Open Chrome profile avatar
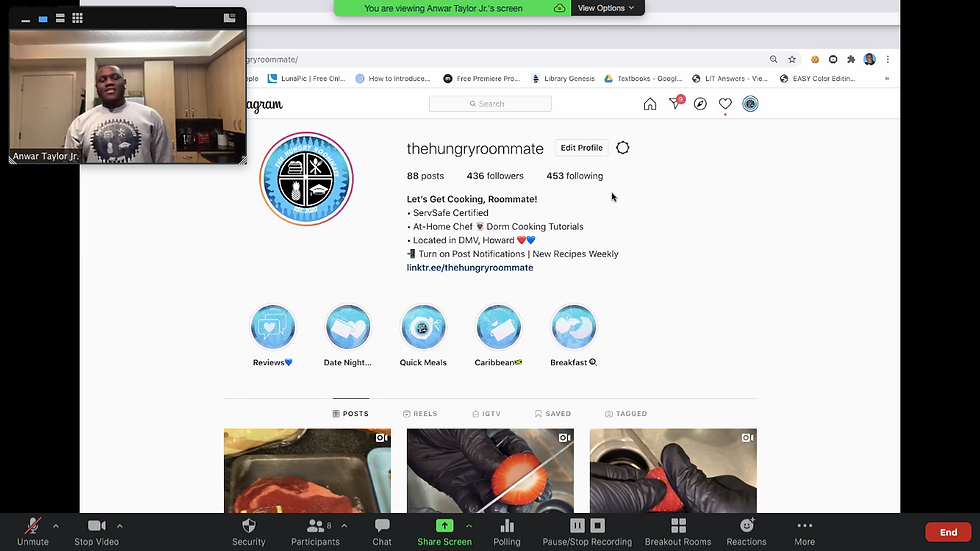 [x=869, y=59]
